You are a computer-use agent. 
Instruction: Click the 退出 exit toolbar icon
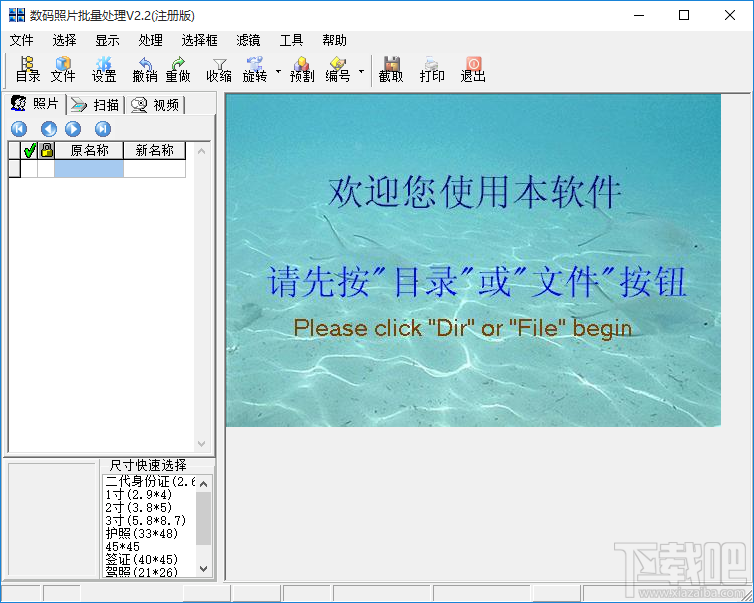pyautogui.click(x=473, y=69)
